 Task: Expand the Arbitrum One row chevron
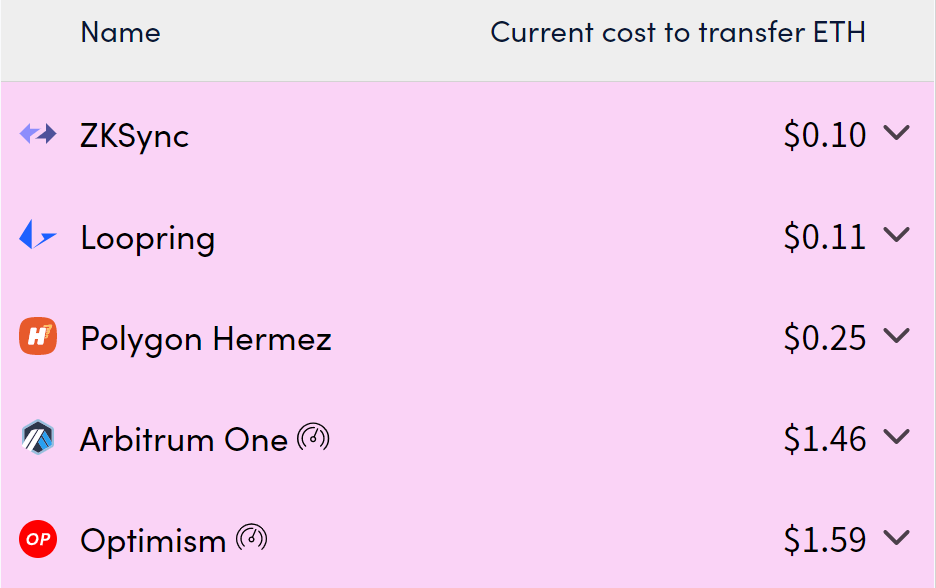897,436
